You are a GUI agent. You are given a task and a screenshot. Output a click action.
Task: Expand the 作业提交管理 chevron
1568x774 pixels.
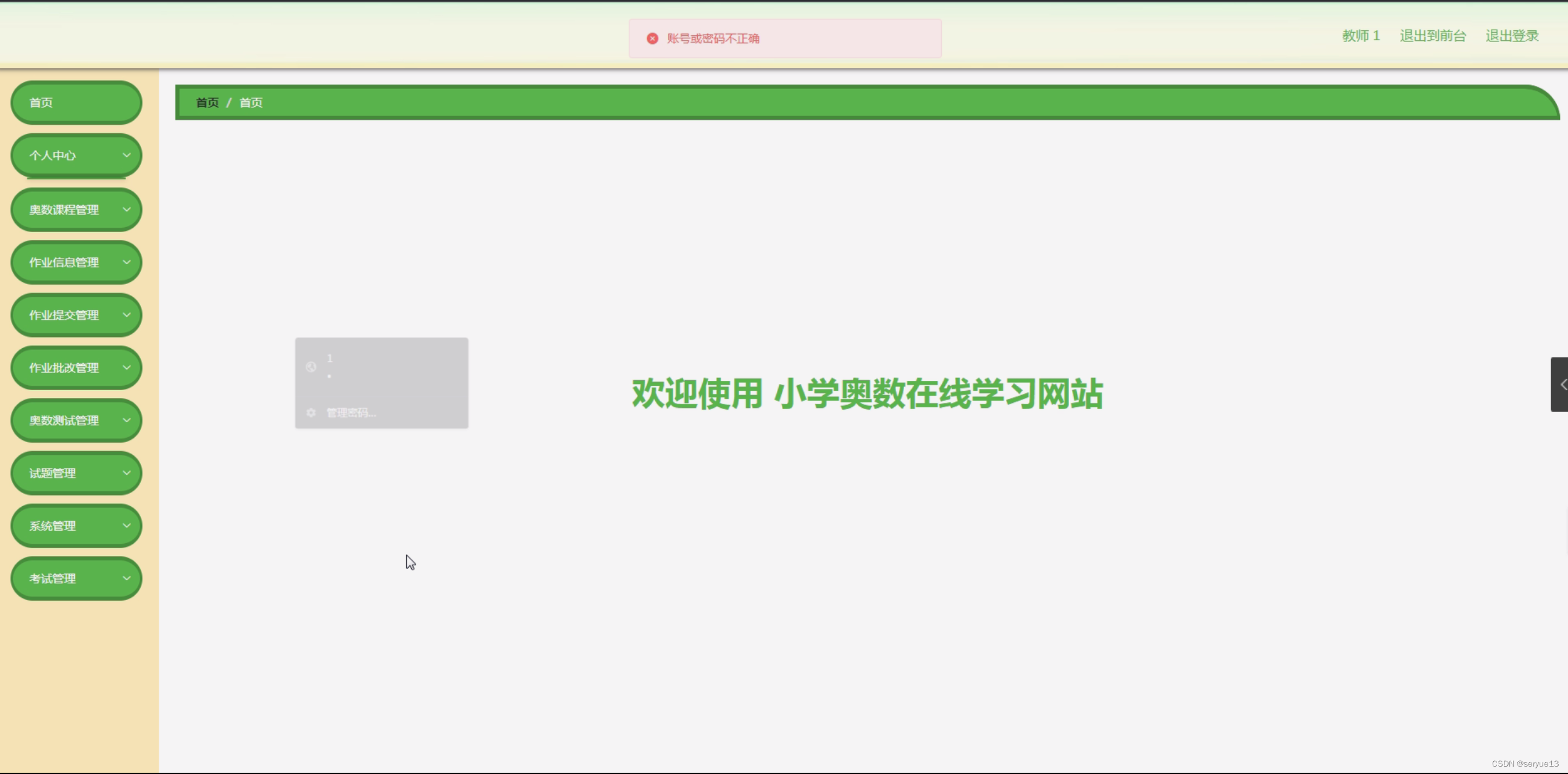pos(127,315)
